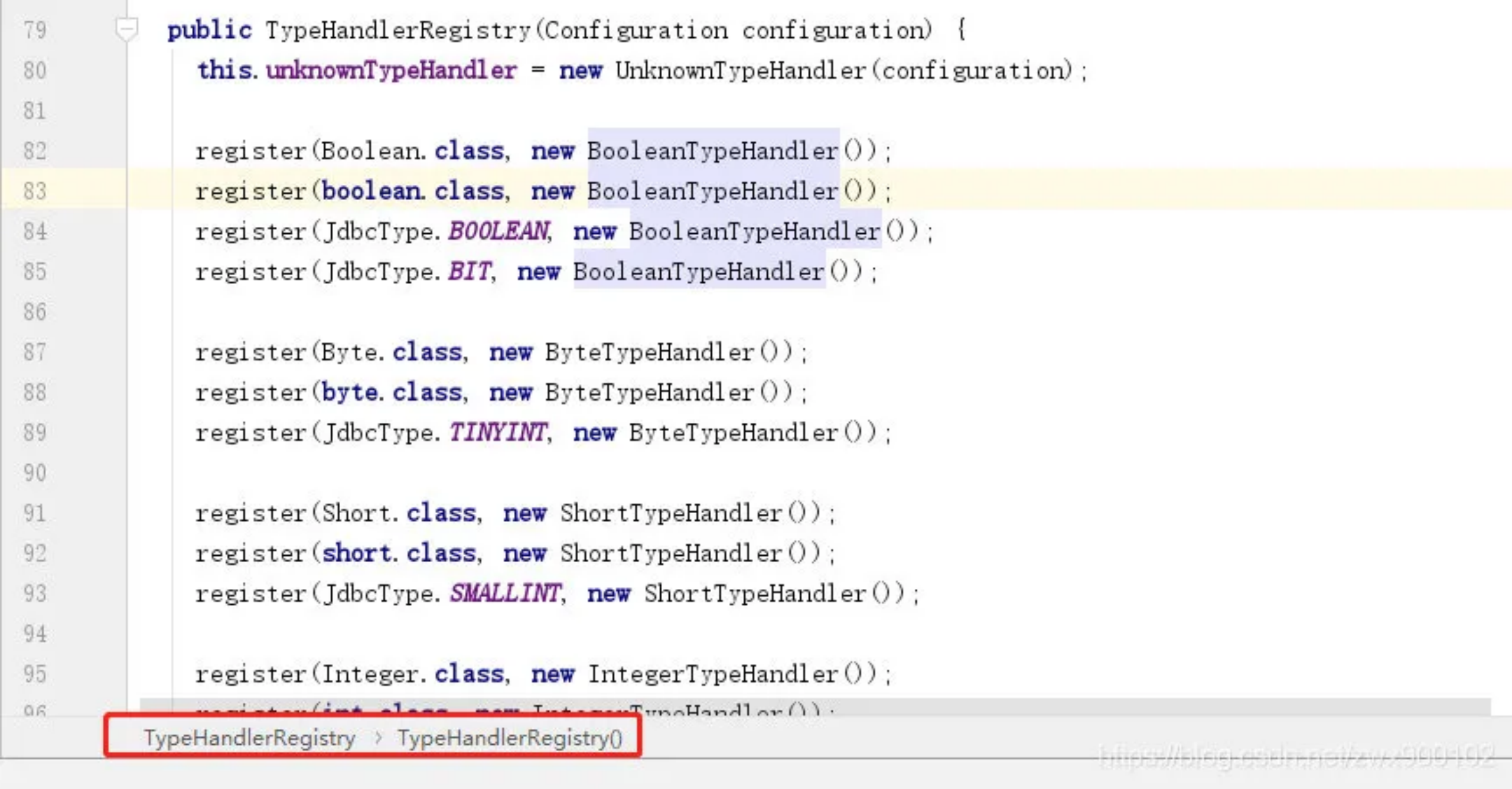Collapse the TypeHandlerRegistry constructor fold icon
The image size is (1512, 789).
point(126,27)
